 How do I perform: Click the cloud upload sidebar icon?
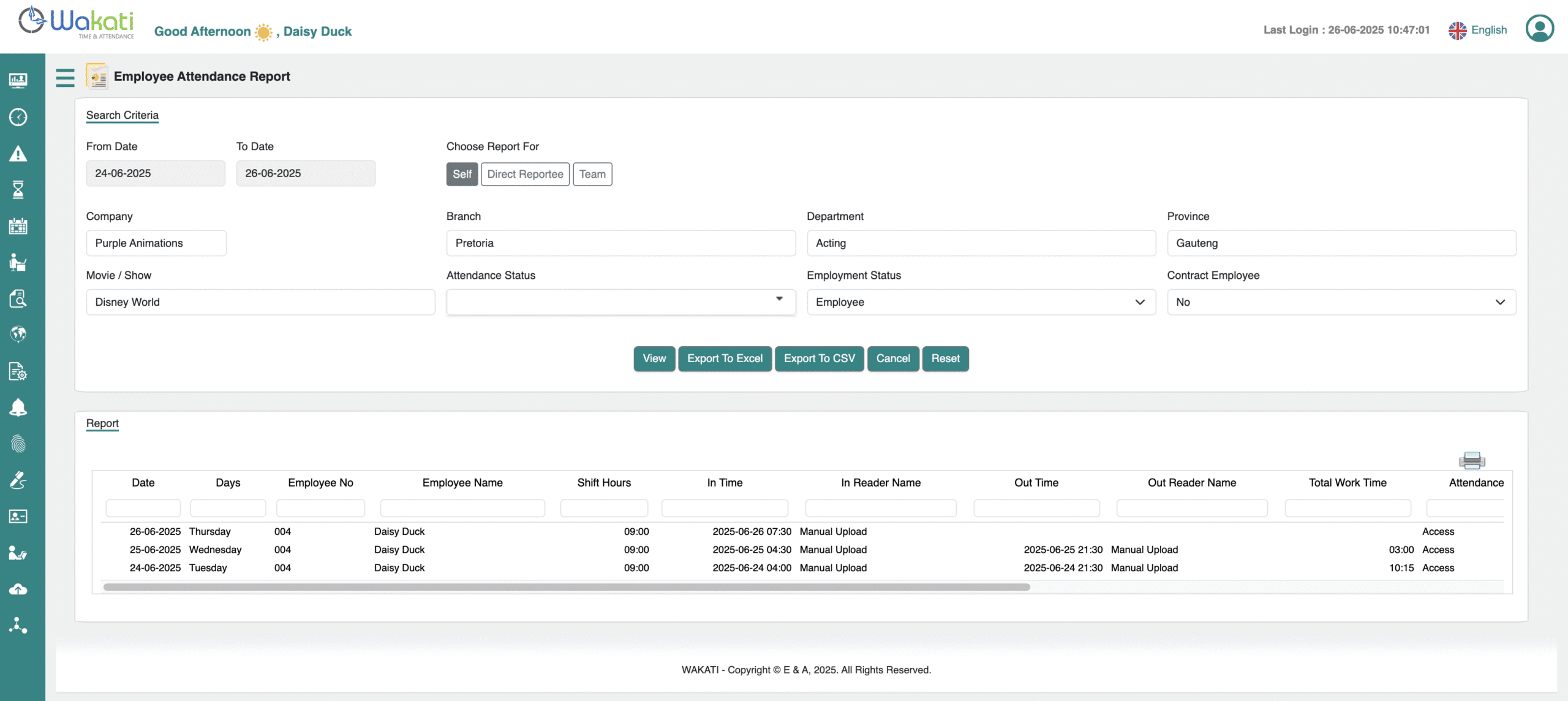click(x=18, y=589)
